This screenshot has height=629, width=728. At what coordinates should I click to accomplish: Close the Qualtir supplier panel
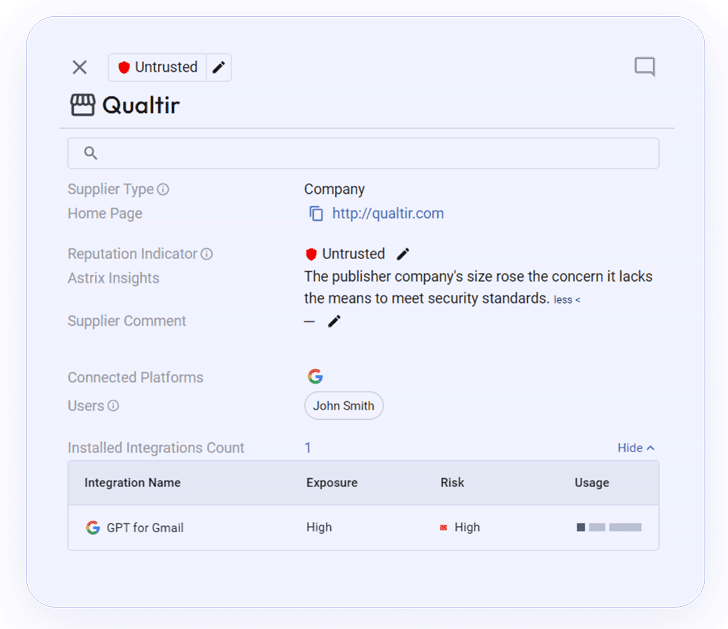click(x=80, y=67)
